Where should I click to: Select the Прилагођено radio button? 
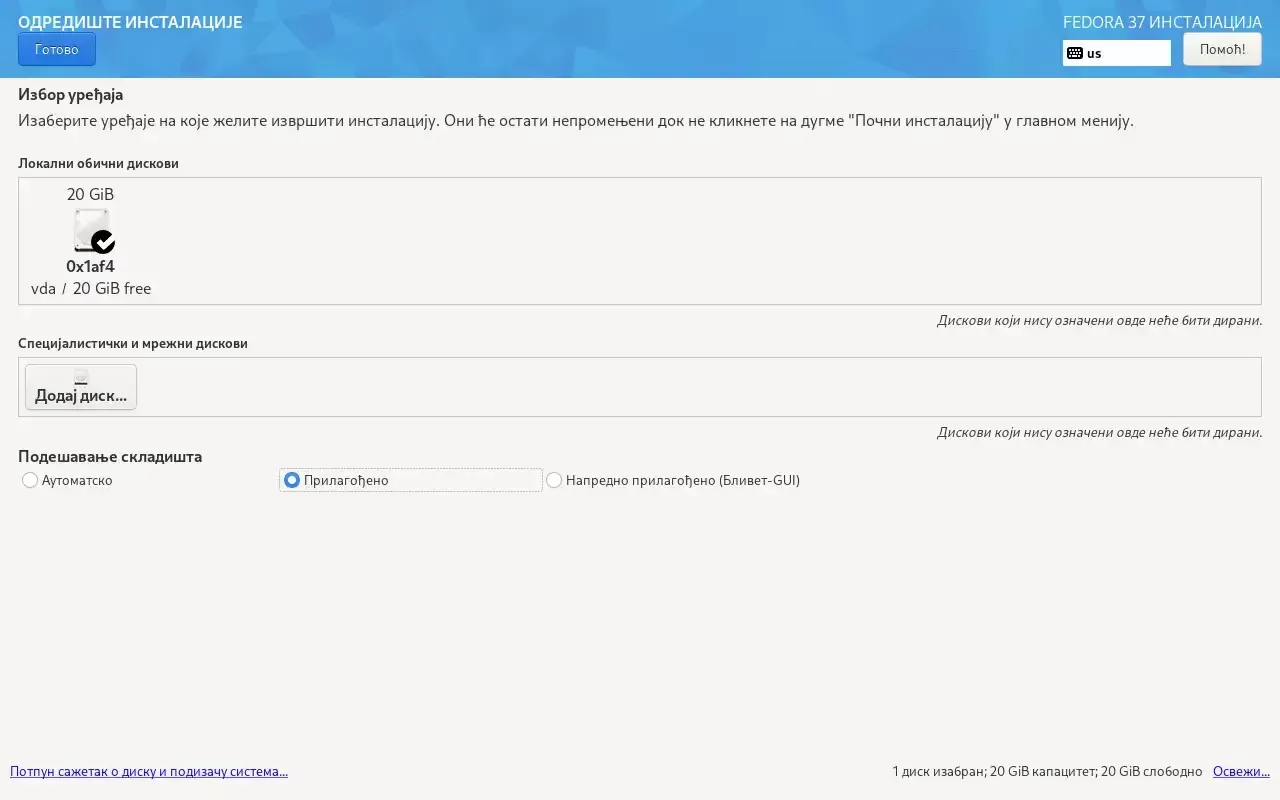click(x=292, y=480)
